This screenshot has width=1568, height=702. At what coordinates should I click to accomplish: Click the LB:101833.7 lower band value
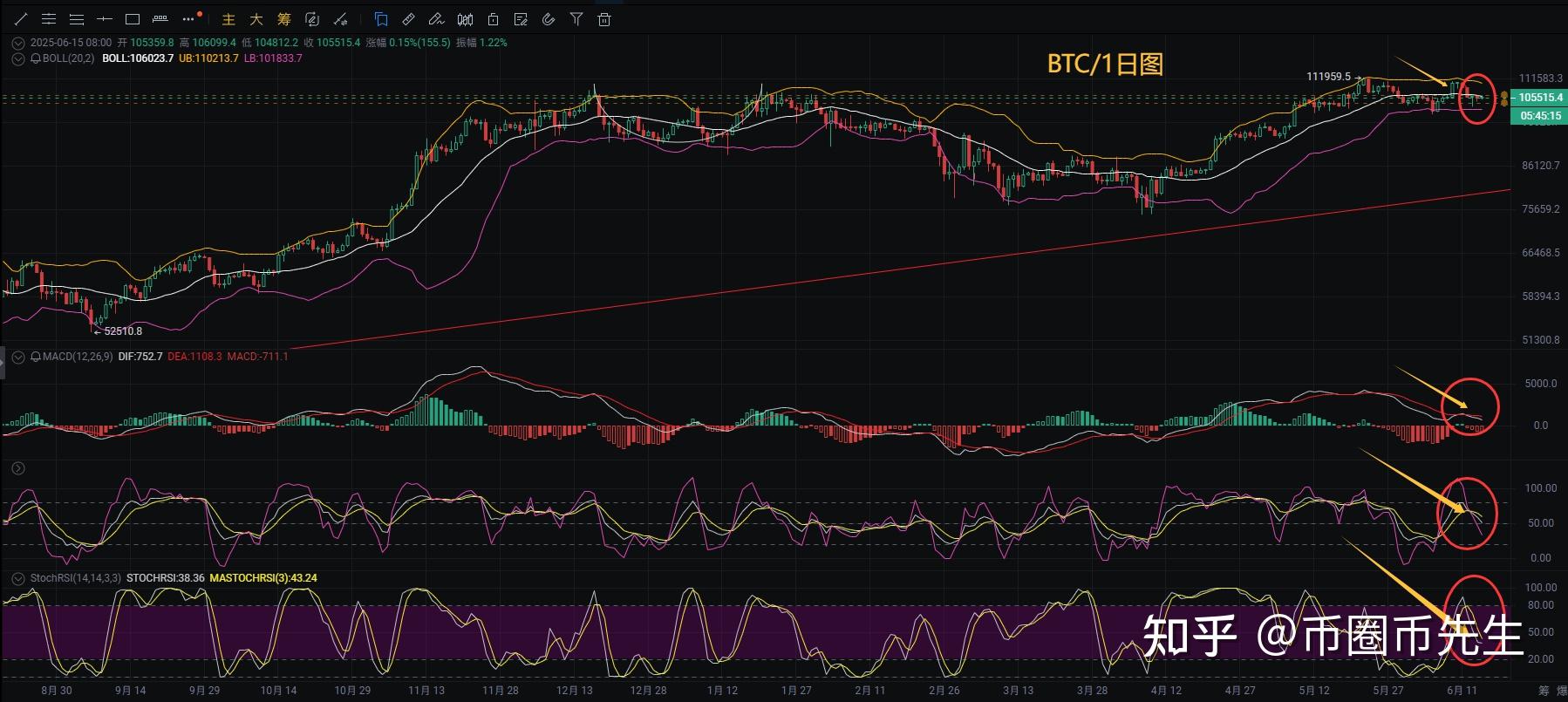(x=273, y=58)
